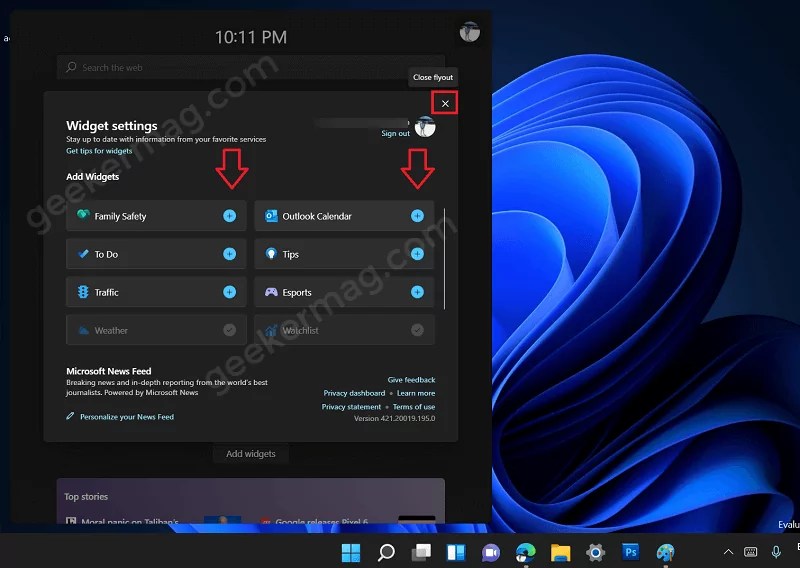800x568 pixels.
Task: Click the Watchlist widget checkmark
Action: (x=417, y=330)
